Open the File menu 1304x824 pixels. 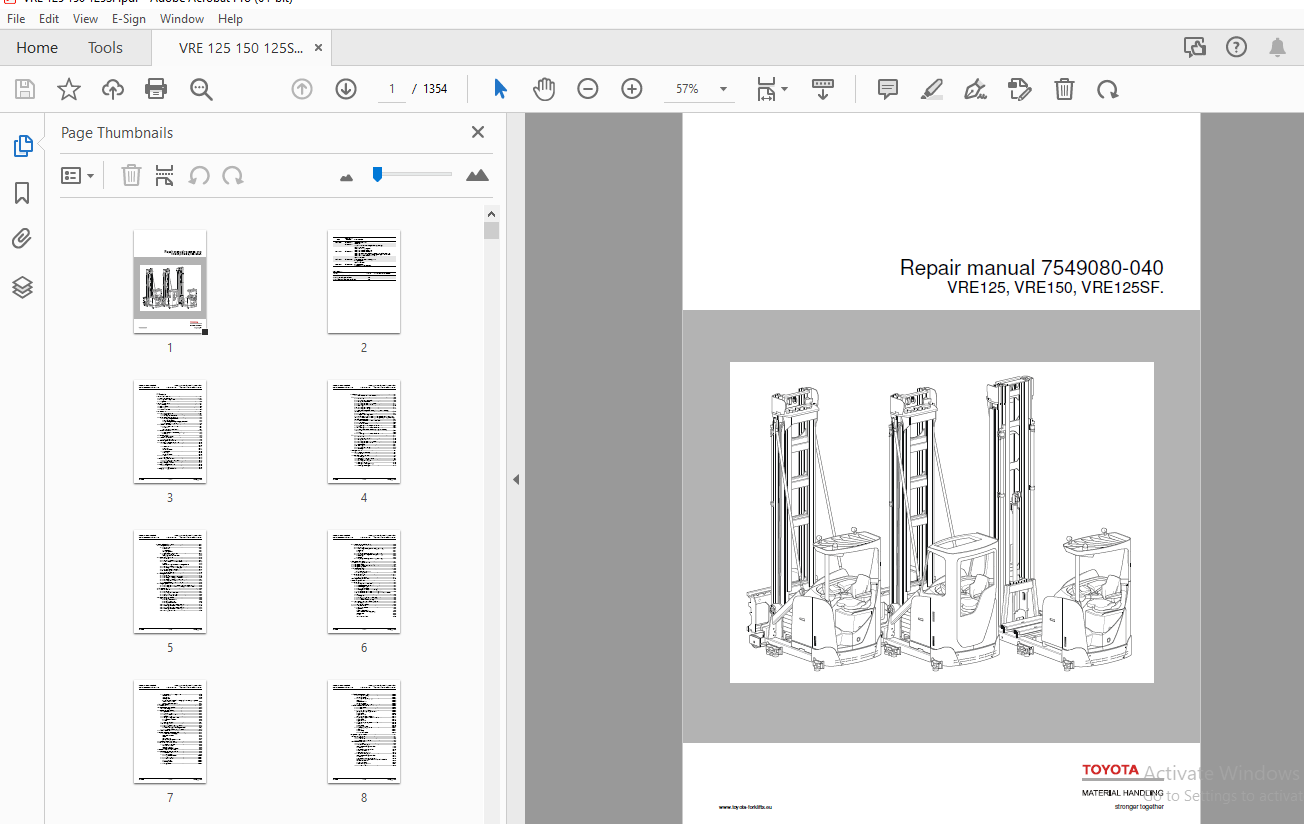pos(16,19)
